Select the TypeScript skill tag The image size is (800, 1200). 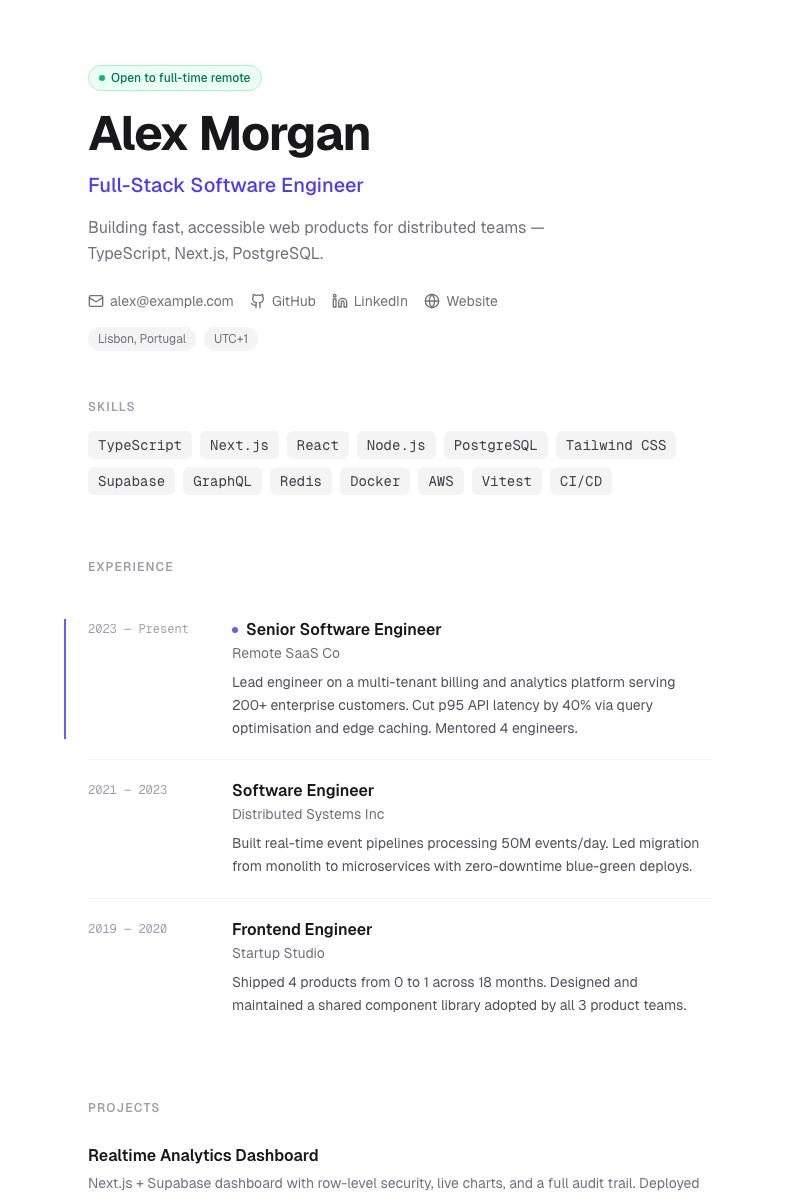140,445
